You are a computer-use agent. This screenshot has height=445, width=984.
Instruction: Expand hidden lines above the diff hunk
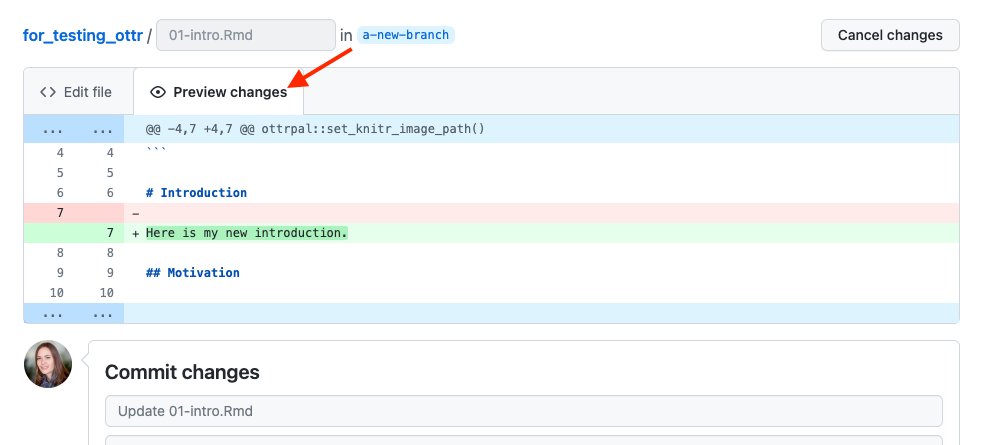pyautogui.click(x=73, y=129)
